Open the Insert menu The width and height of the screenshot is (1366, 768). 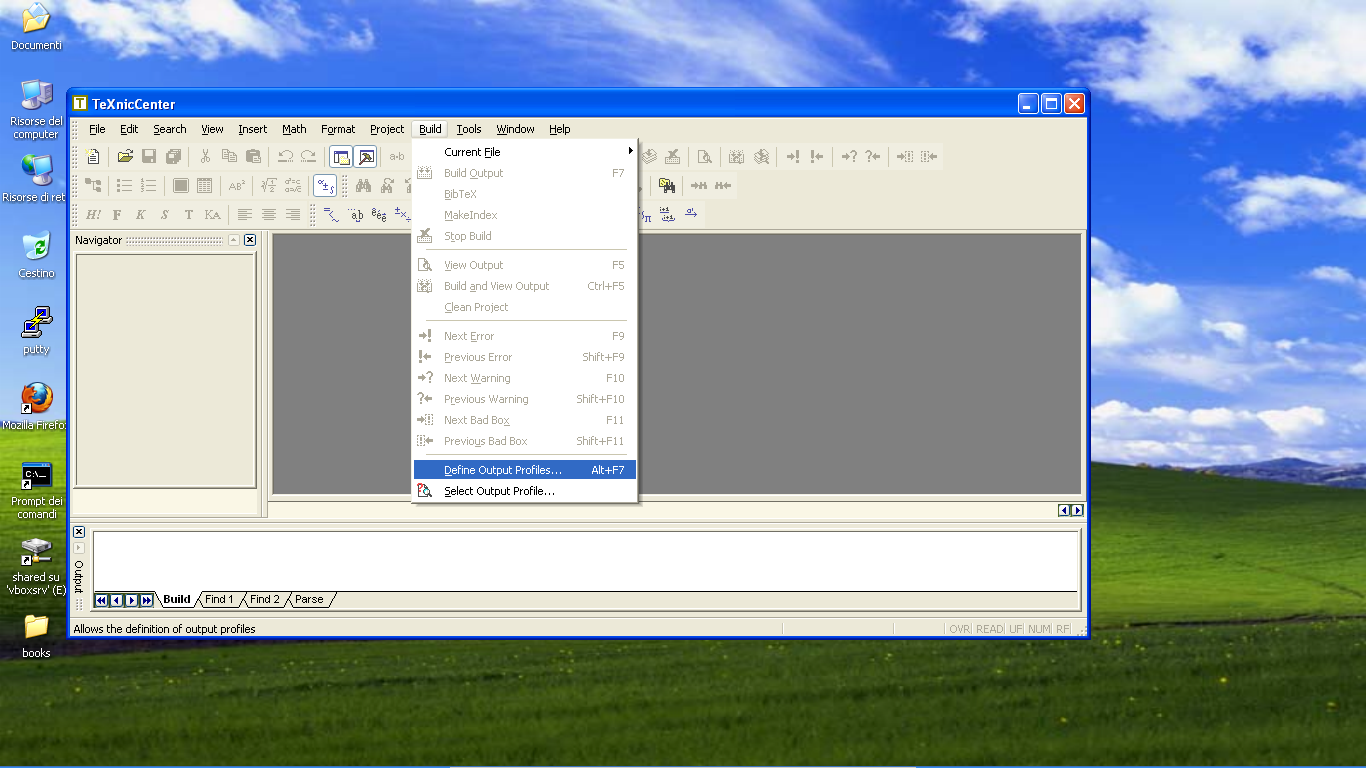(253, 129)
